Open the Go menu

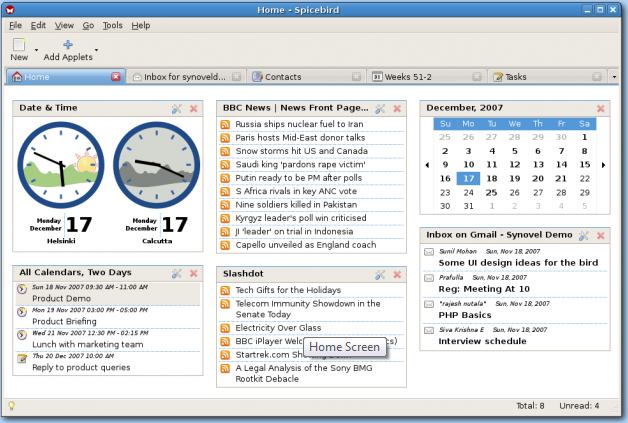(x=88, y=26)
